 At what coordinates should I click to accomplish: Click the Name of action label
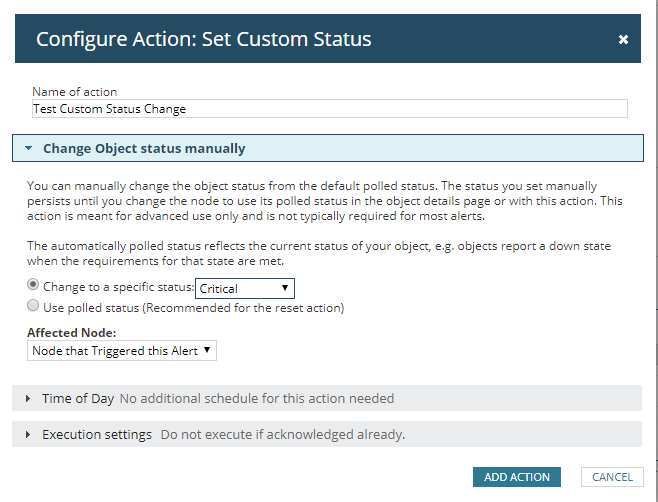click(x=74, y=92)
